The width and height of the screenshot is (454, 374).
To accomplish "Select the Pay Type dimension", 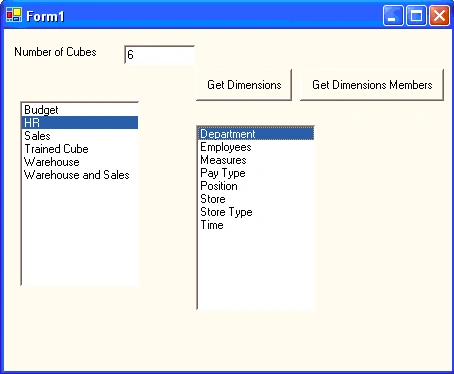I will coord(256,173).
